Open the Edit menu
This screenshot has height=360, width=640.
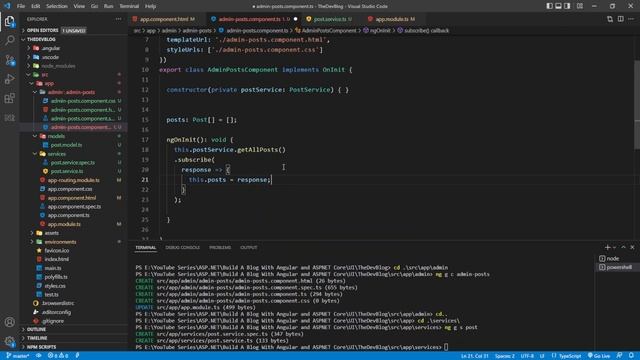(36, 6)
